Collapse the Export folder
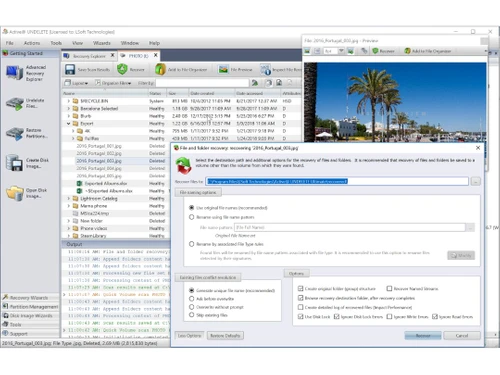The image size is (500, 375). click(x=69, y=123)
